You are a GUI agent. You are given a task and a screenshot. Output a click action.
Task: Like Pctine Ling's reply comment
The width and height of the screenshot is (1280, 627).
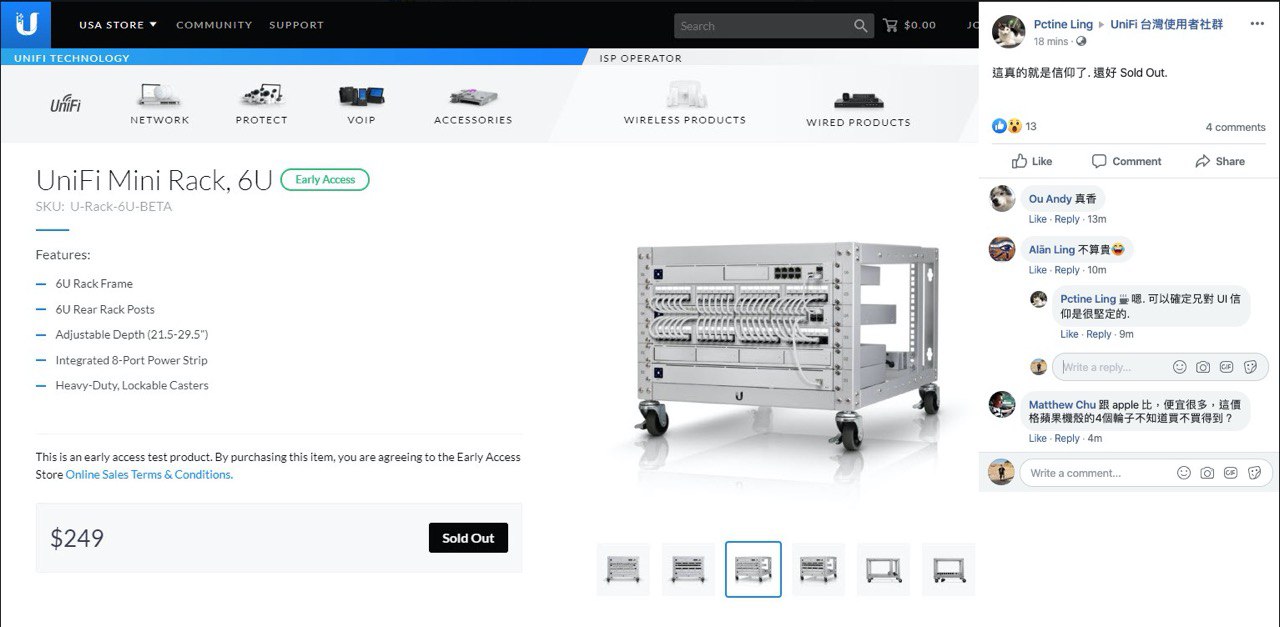pyautogui.click(x=1069, y=334)
